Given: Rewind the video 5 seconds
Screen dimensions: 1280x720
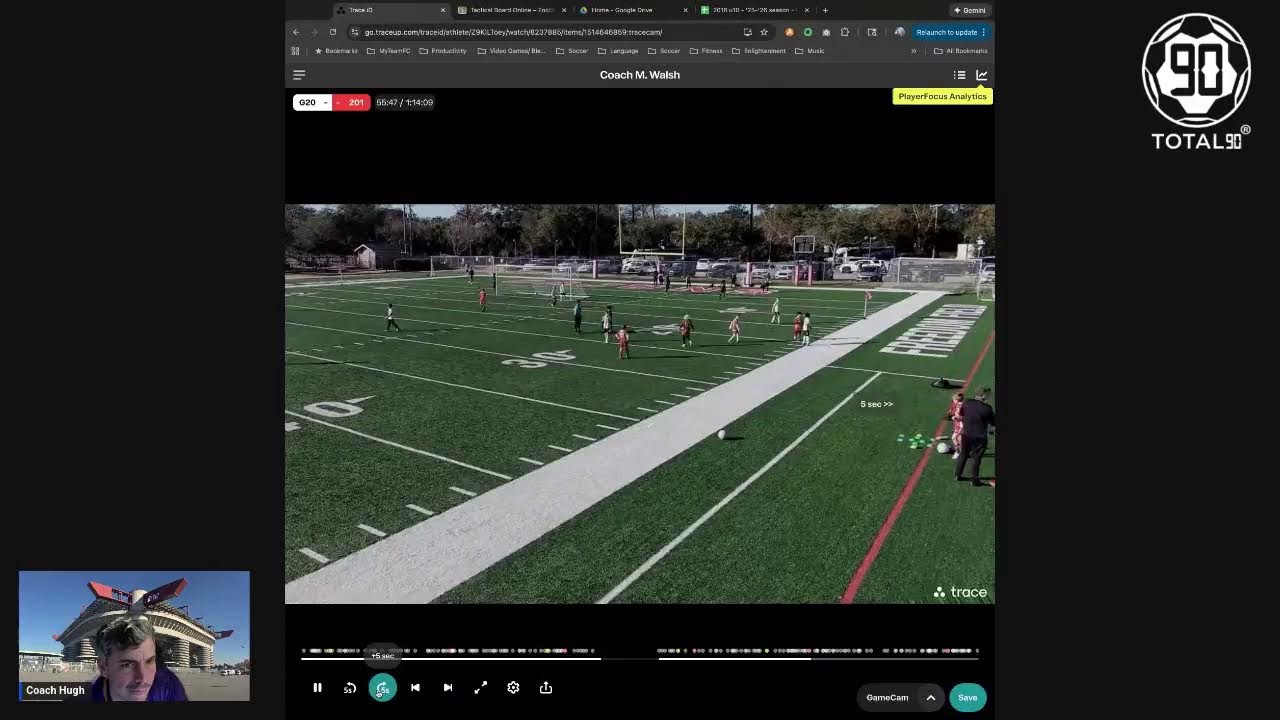Looking at the screenshot, I should tap(350, 688).
